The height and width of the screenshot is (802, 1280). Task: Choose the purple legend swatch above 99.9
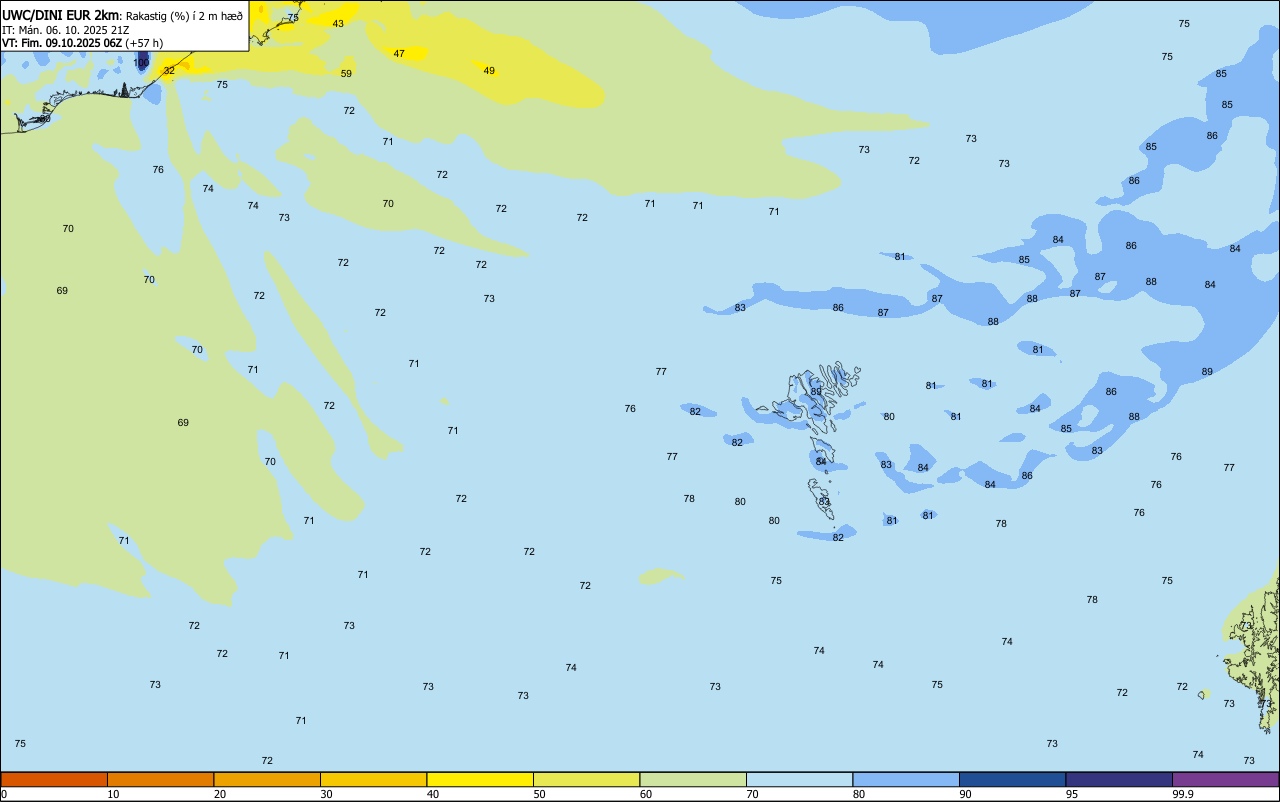pos(1225,779)
